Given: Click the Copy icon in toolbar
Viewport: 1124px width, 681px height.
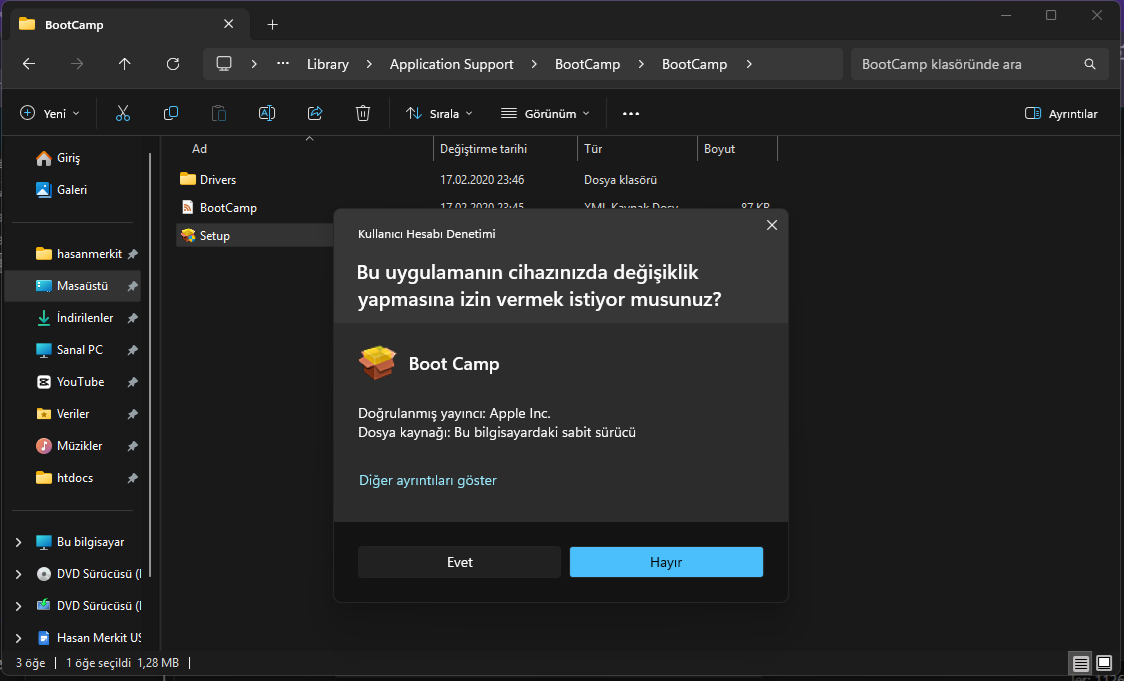Looking at the screenshot, I should click(171, 113).
